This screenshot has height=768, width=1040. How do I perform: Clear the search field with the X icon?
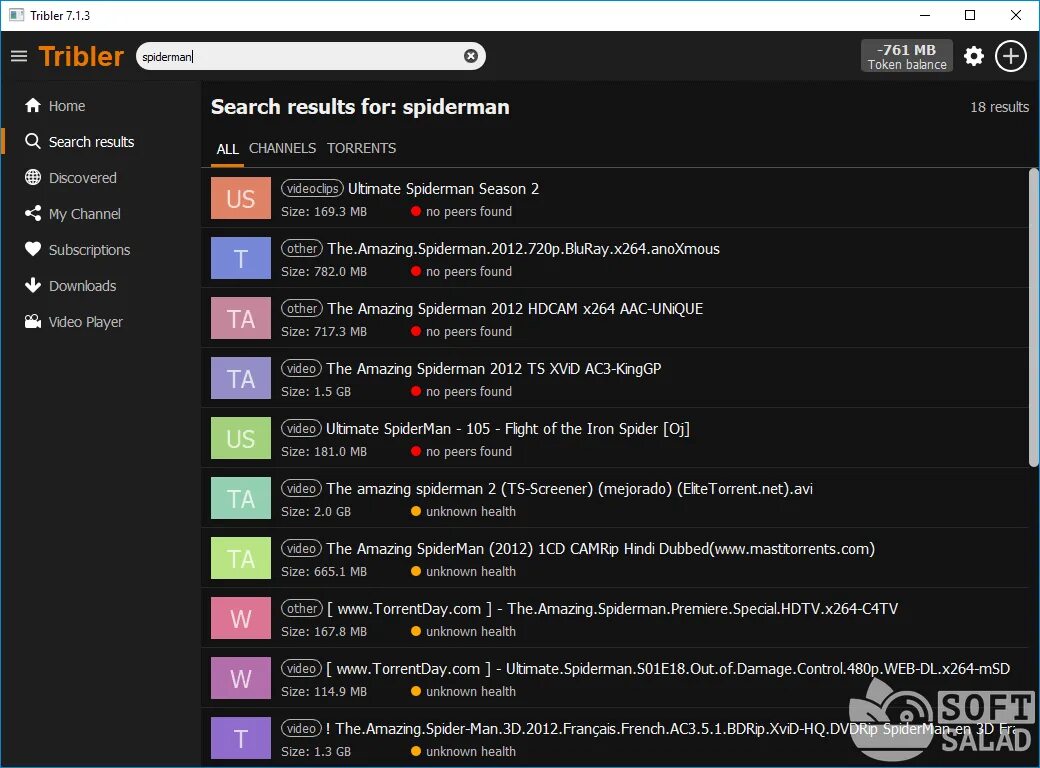pyautogui.click(x=470, y=56)
